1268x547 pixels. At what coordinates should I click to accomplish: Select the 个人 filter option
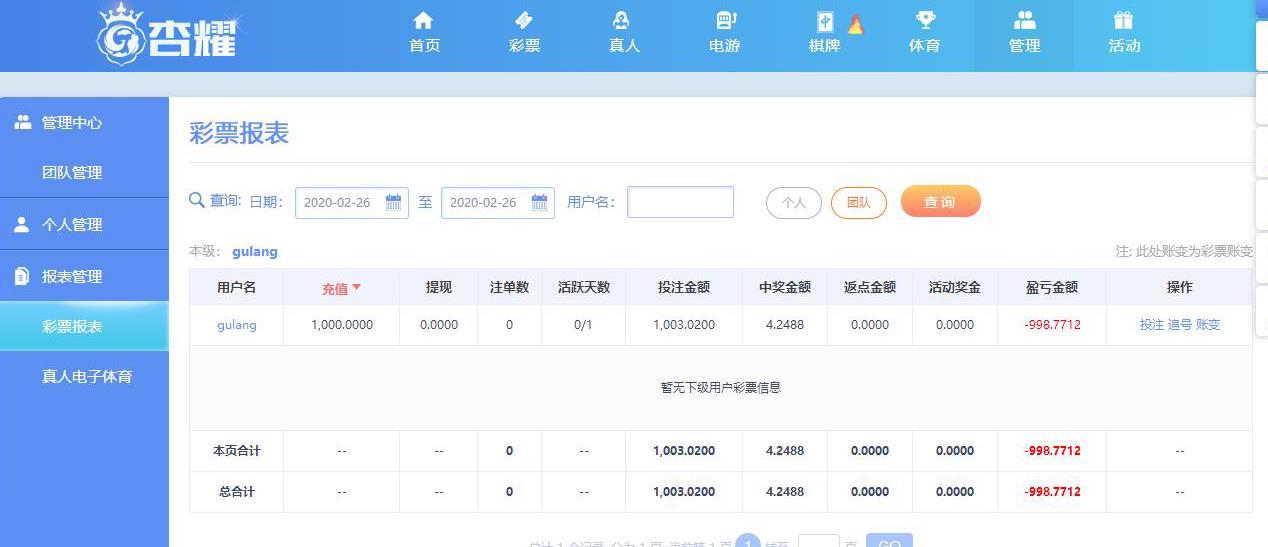point(794,202)
